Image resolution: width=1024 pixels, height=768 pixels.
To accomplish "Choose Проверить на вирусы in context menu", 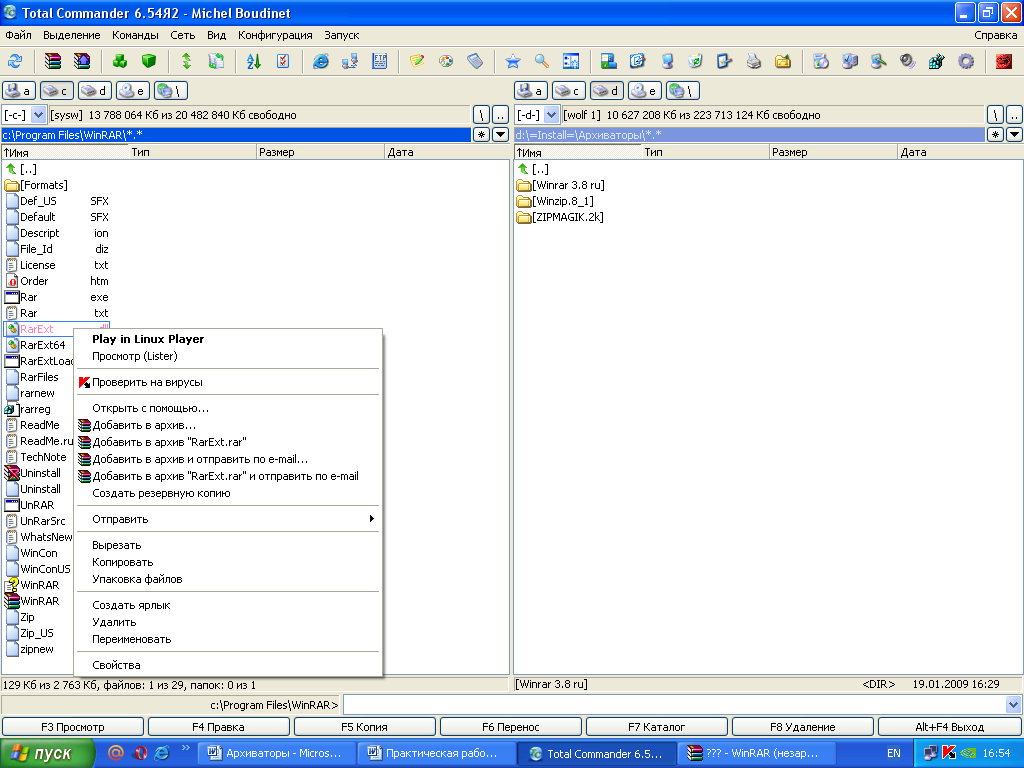I will [228, 382].
